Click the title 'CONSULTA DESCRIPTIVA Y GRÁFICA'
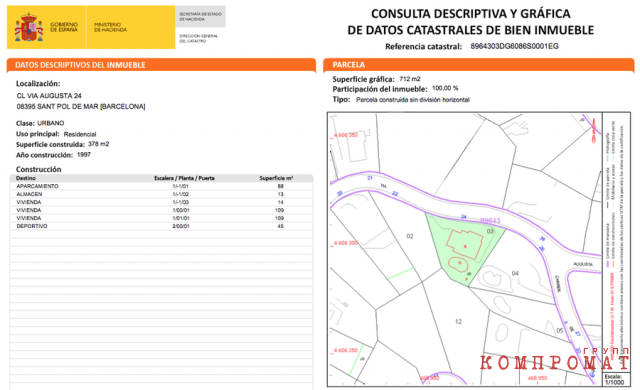 point(471,14)
